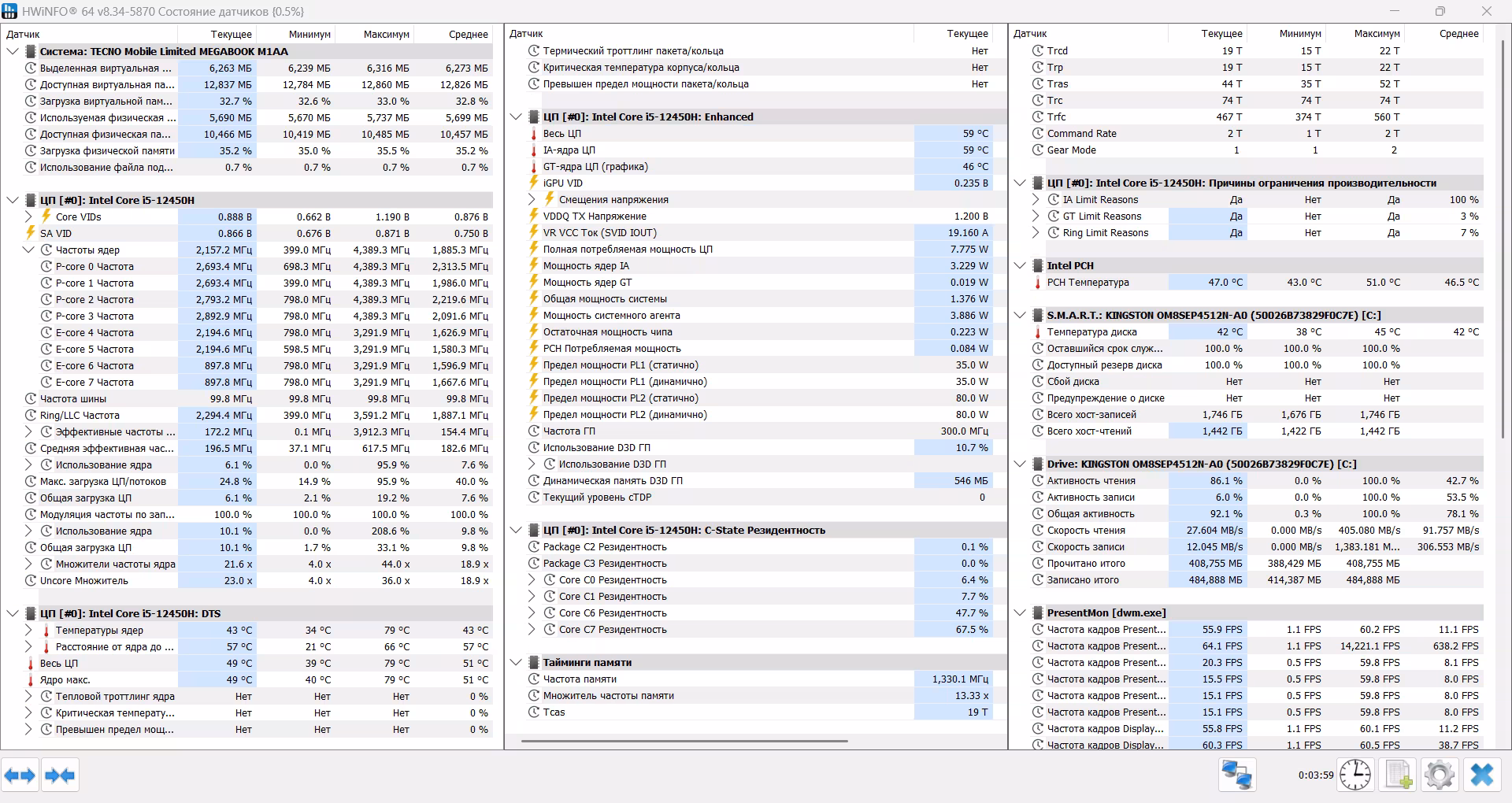1512x803 pixels.
Task: Click the shrink-columns inward arrows button
Action: (x=60, y=775)
